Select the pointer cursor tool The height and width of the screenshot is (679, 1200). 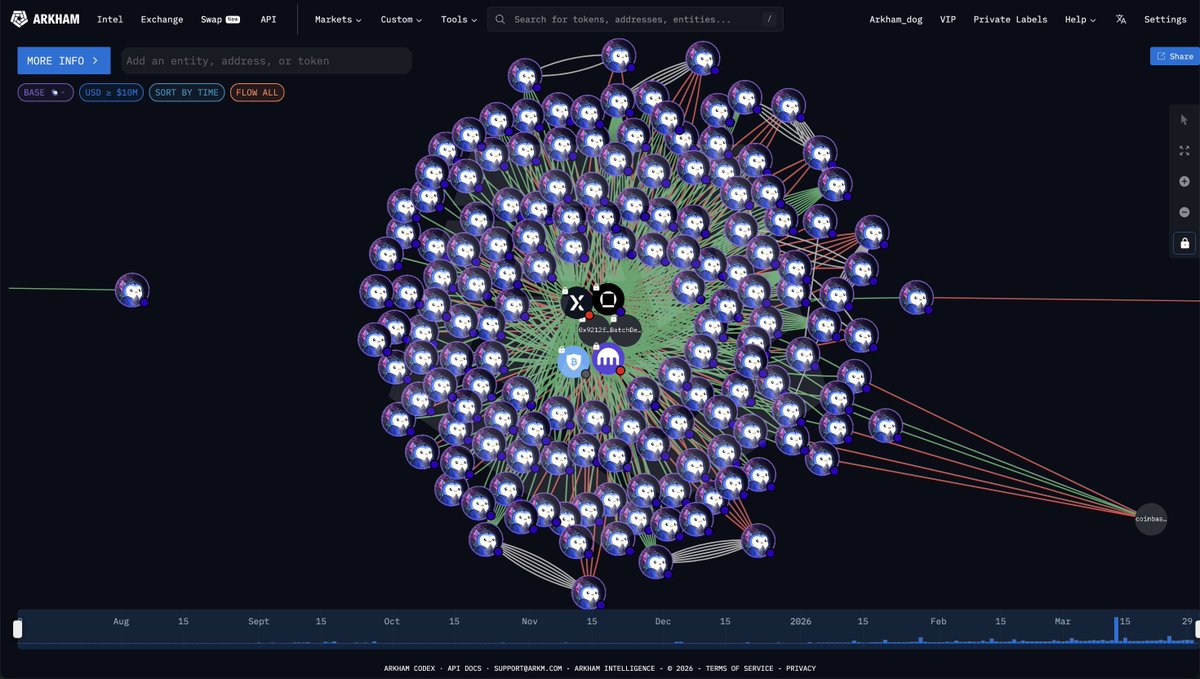click(x=1184, y=121)
